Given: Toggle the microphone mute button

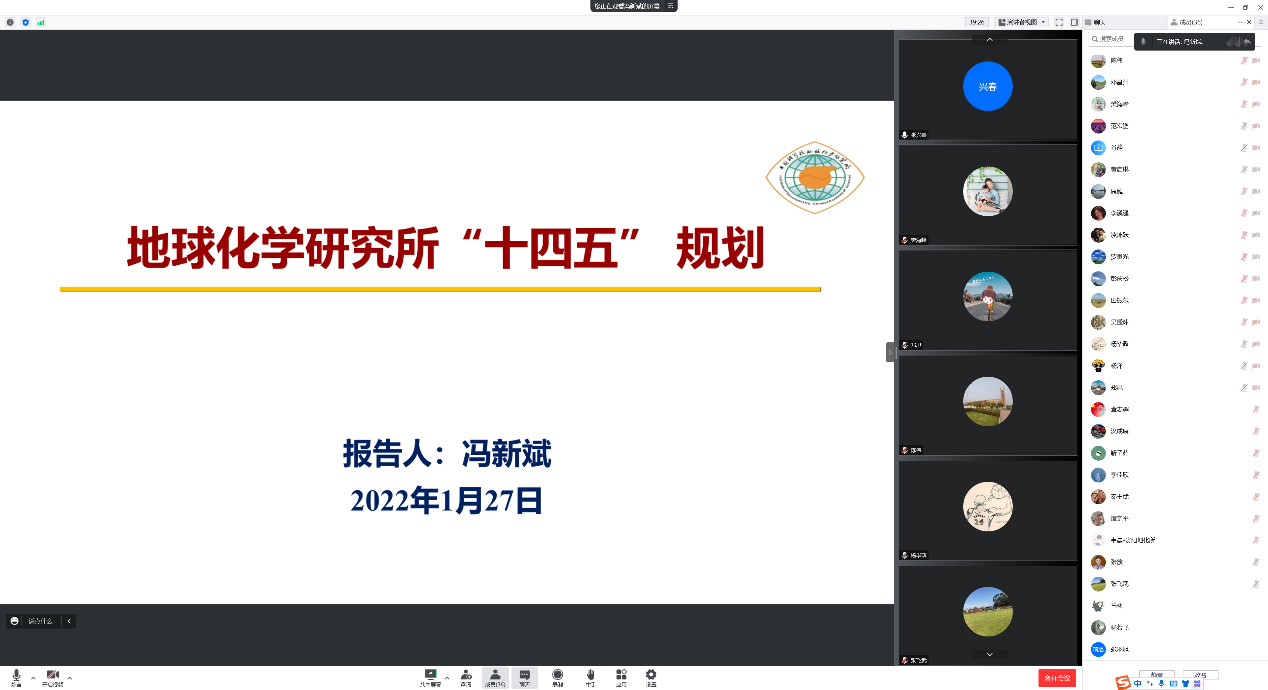Looking at the screenshot, I should (16, 677).
